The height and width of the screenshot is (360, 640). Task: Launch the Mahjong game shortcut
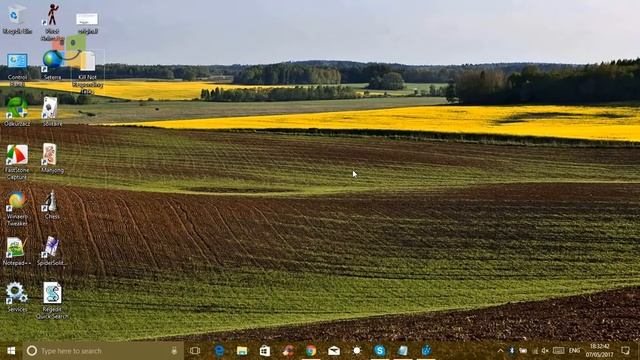tap(52, 158)
